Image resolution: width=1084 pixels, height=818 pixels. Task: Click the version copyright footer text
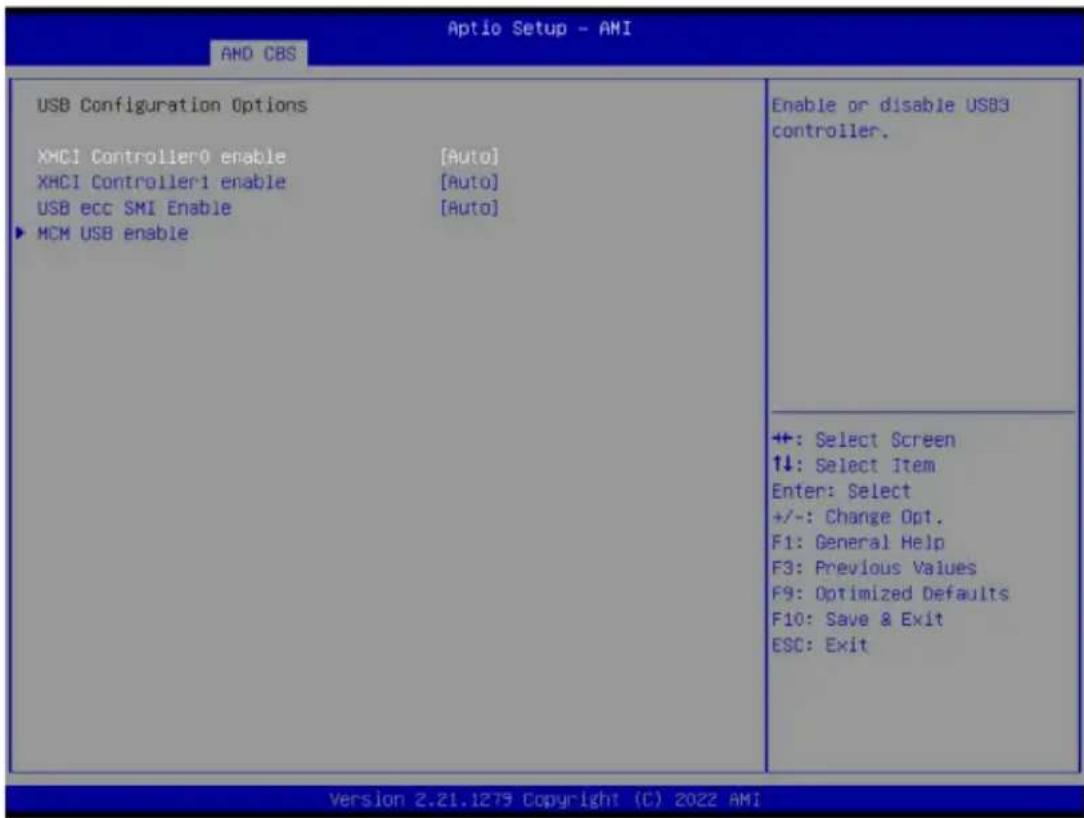click(x=545, y=800)
